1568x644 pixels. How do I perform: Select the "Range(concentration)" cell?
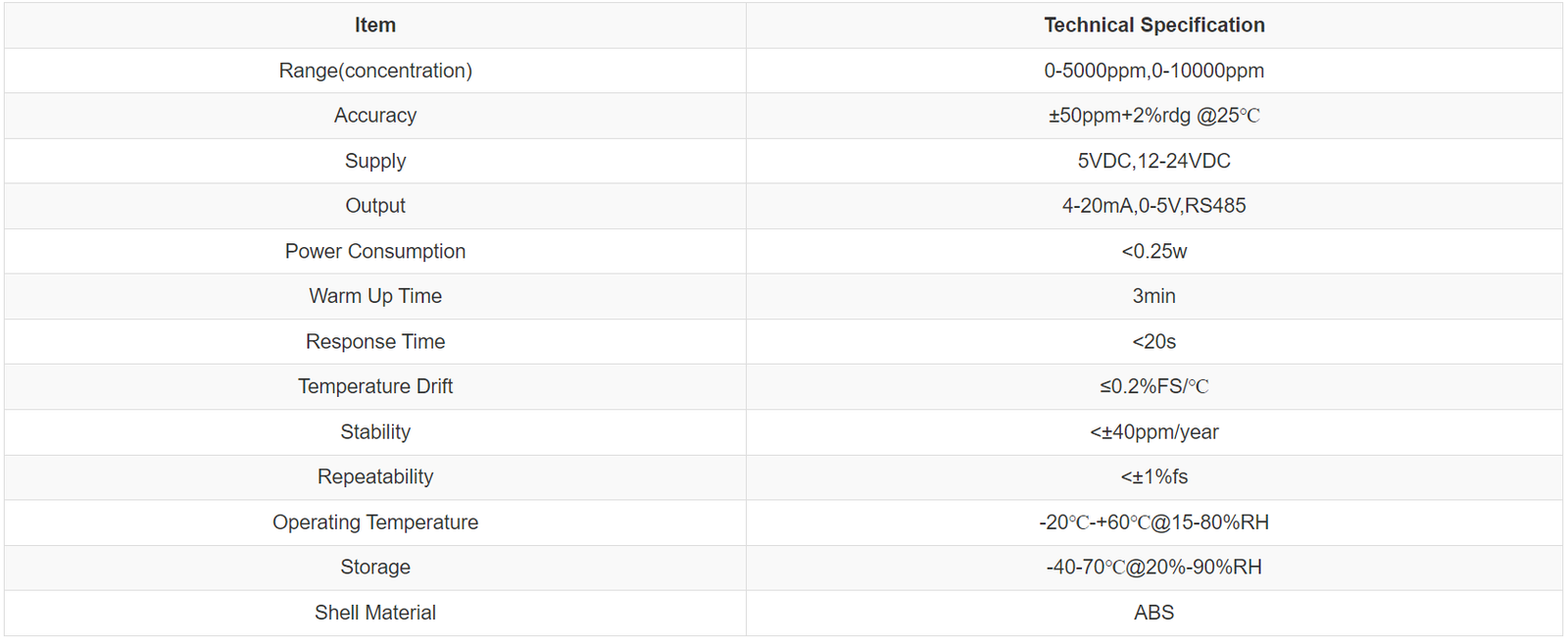[x=375, y=71]
